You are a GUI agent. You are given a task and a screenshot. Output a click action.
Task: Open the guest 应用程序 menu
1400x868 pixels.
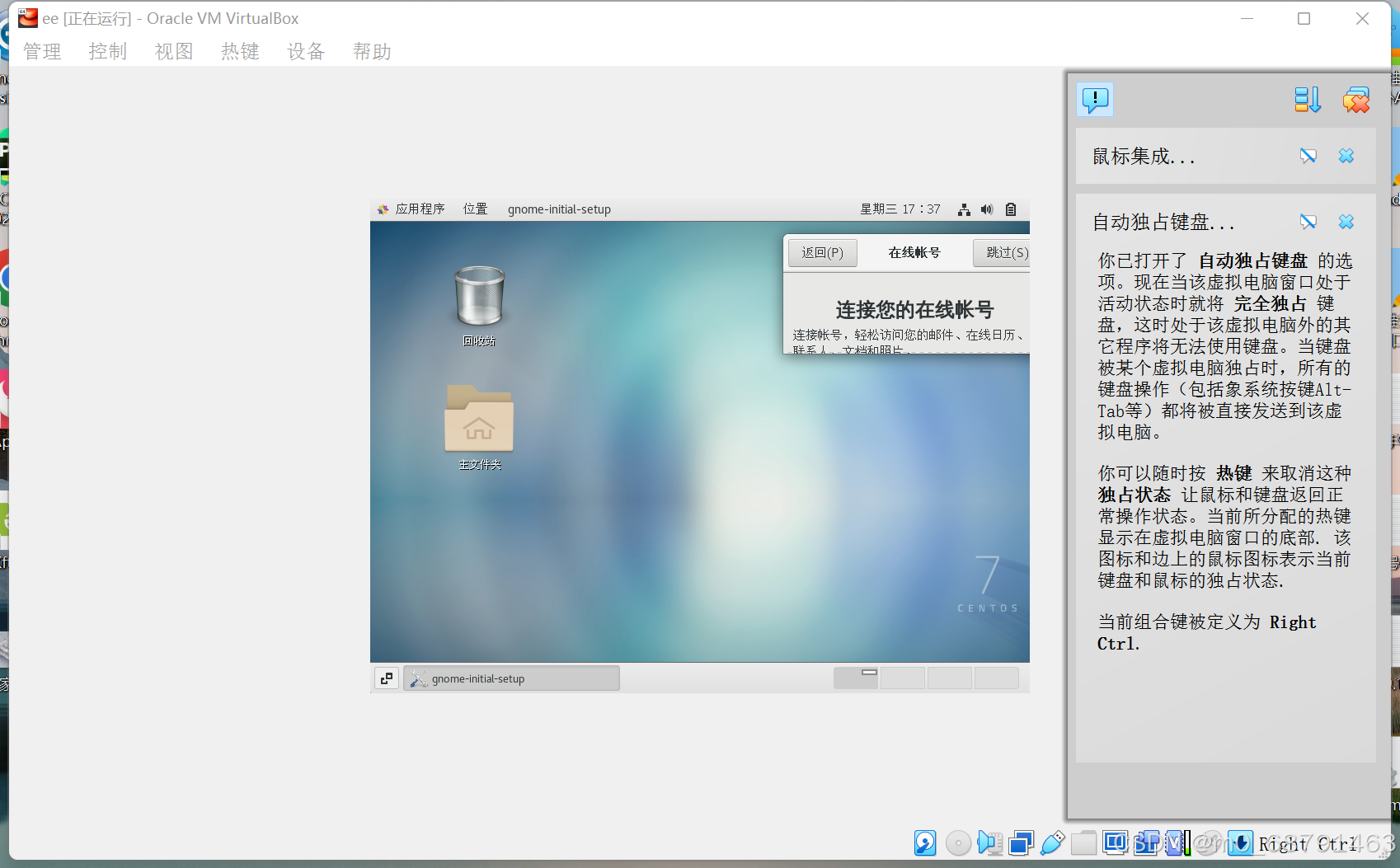pos(411,209)
